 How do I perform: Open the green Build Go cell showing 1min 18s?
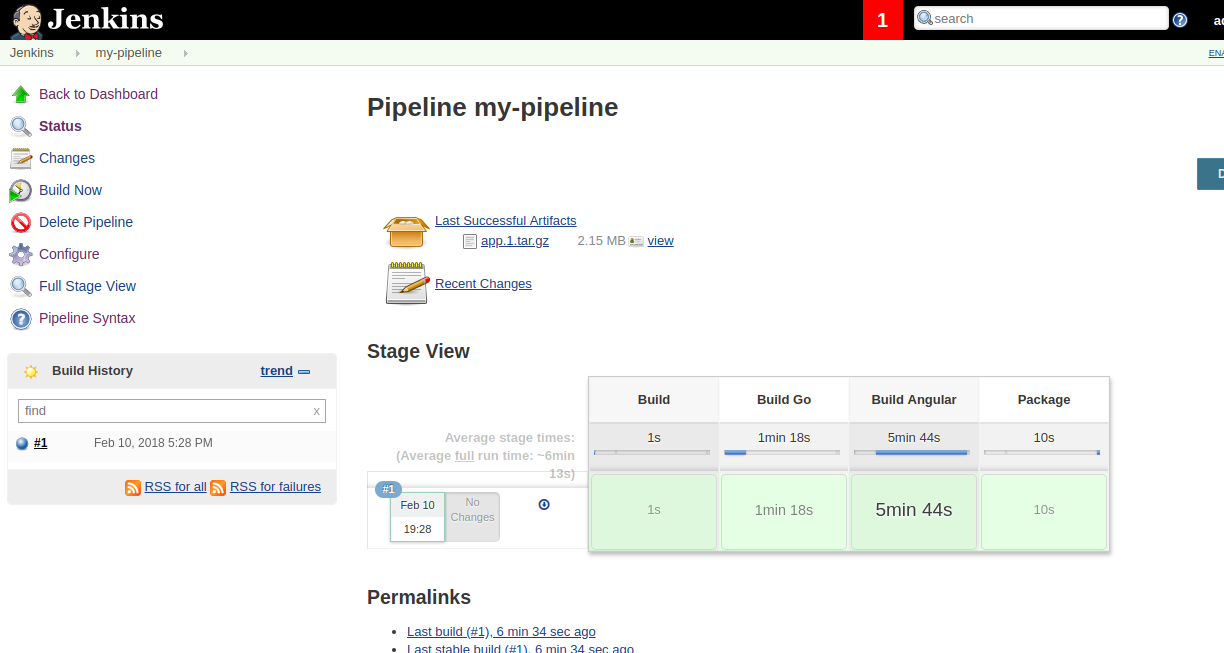[x=784, y=512]
